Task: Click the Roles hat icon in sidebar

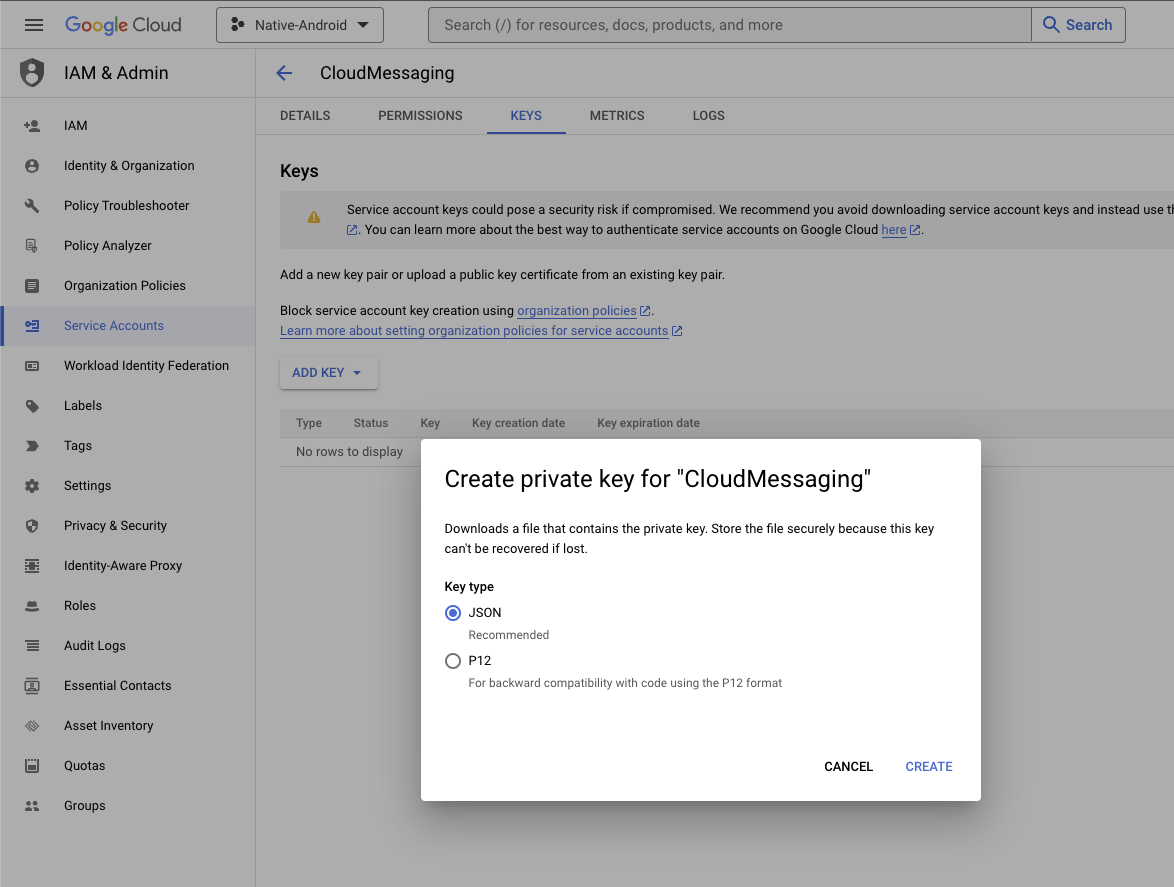Action: click(x=32, y=606)
